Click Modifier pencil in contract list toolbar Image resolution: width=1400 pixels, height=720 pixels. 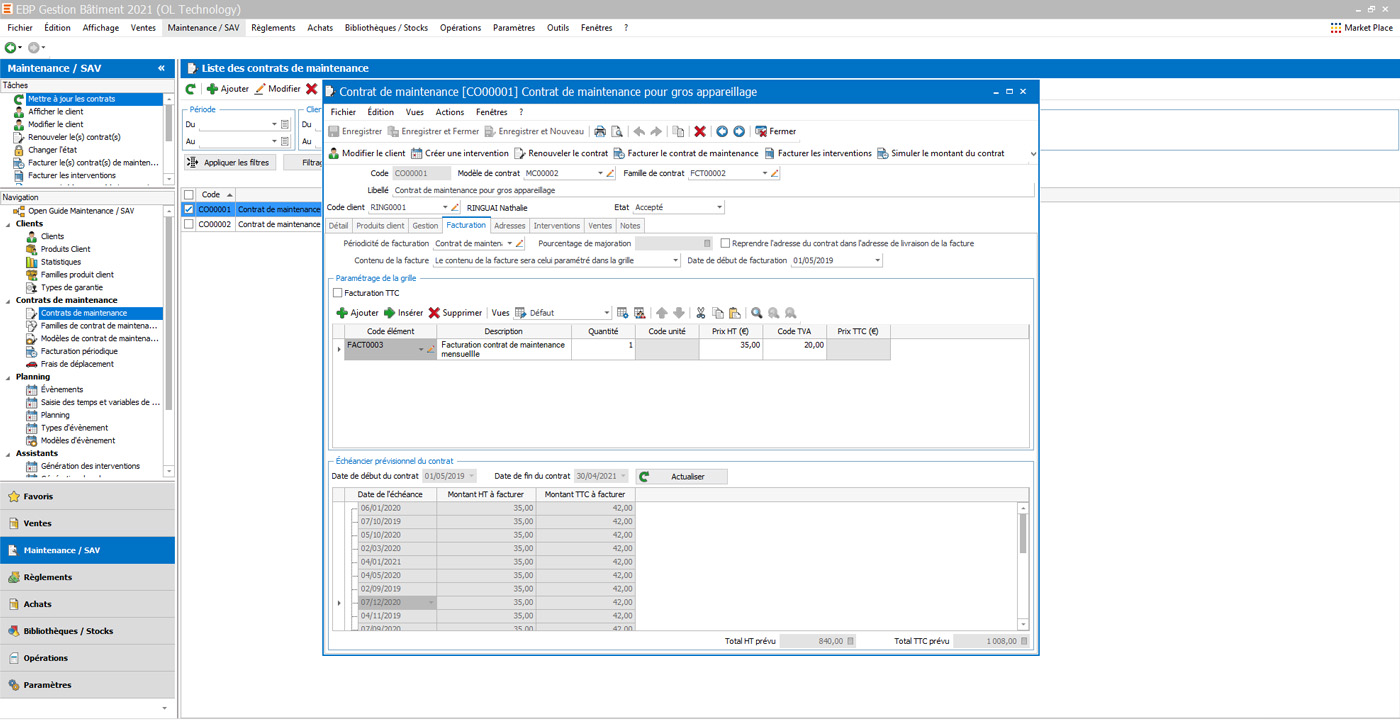tap(277, 89)
